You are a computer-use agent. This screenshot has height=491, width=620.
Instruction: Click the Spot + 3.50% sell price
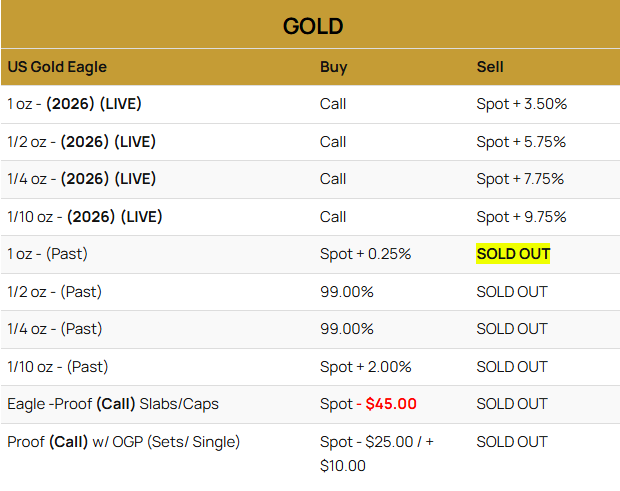[x=521, y=104]
